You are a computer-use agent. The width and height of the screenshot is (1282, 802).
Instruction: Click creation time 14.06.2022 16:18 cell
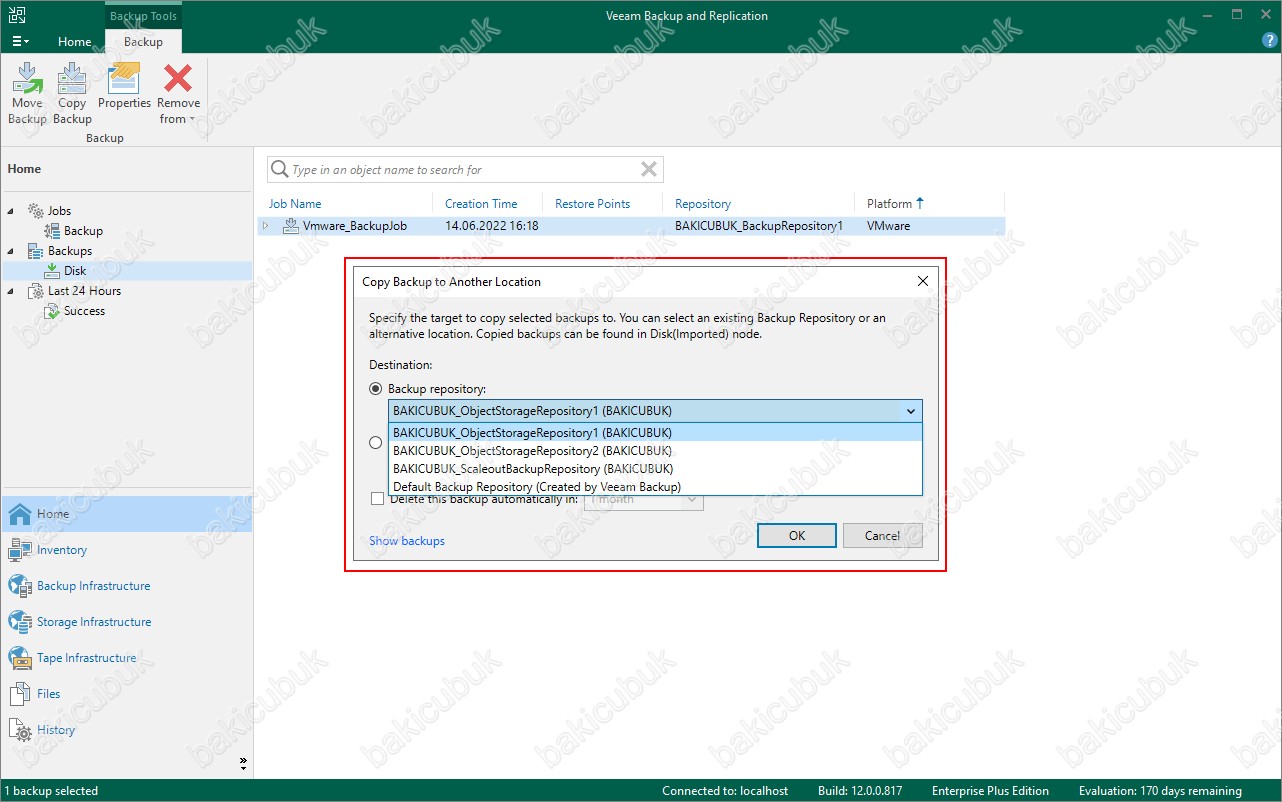pos(491,226)
